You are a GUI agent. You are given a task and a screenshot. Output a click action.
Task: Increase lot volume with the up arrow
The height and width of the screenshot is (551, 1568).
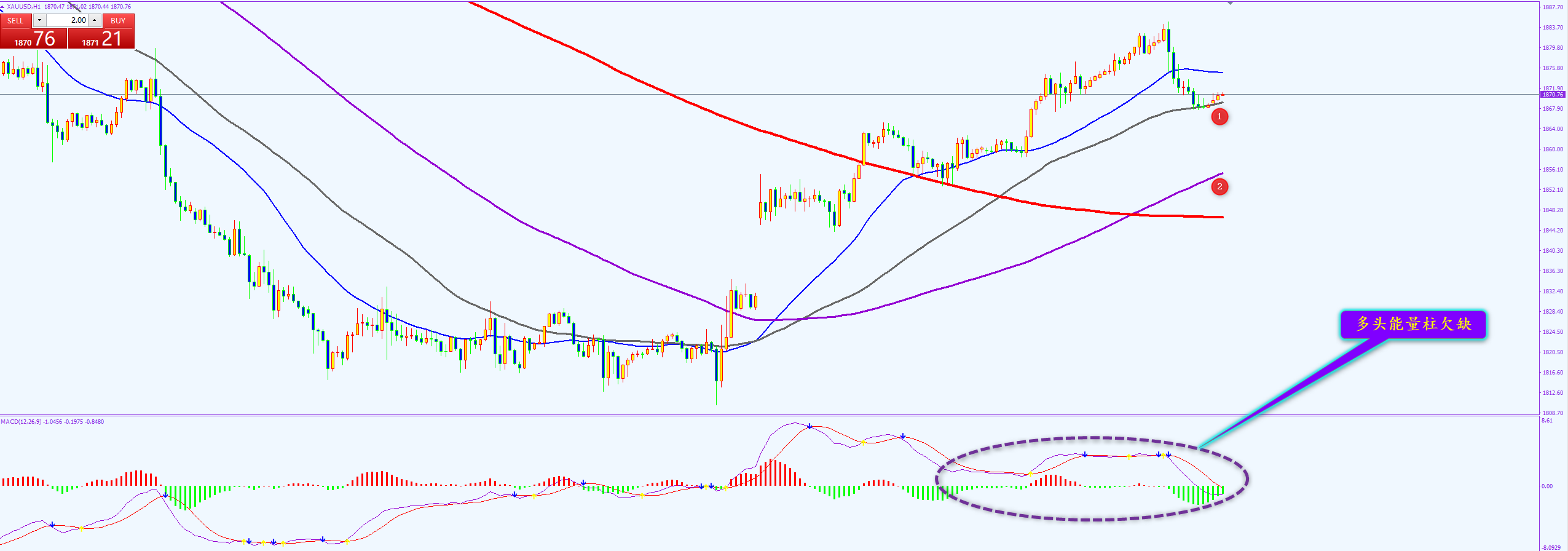pyautogui.click(x=94, y=20)
